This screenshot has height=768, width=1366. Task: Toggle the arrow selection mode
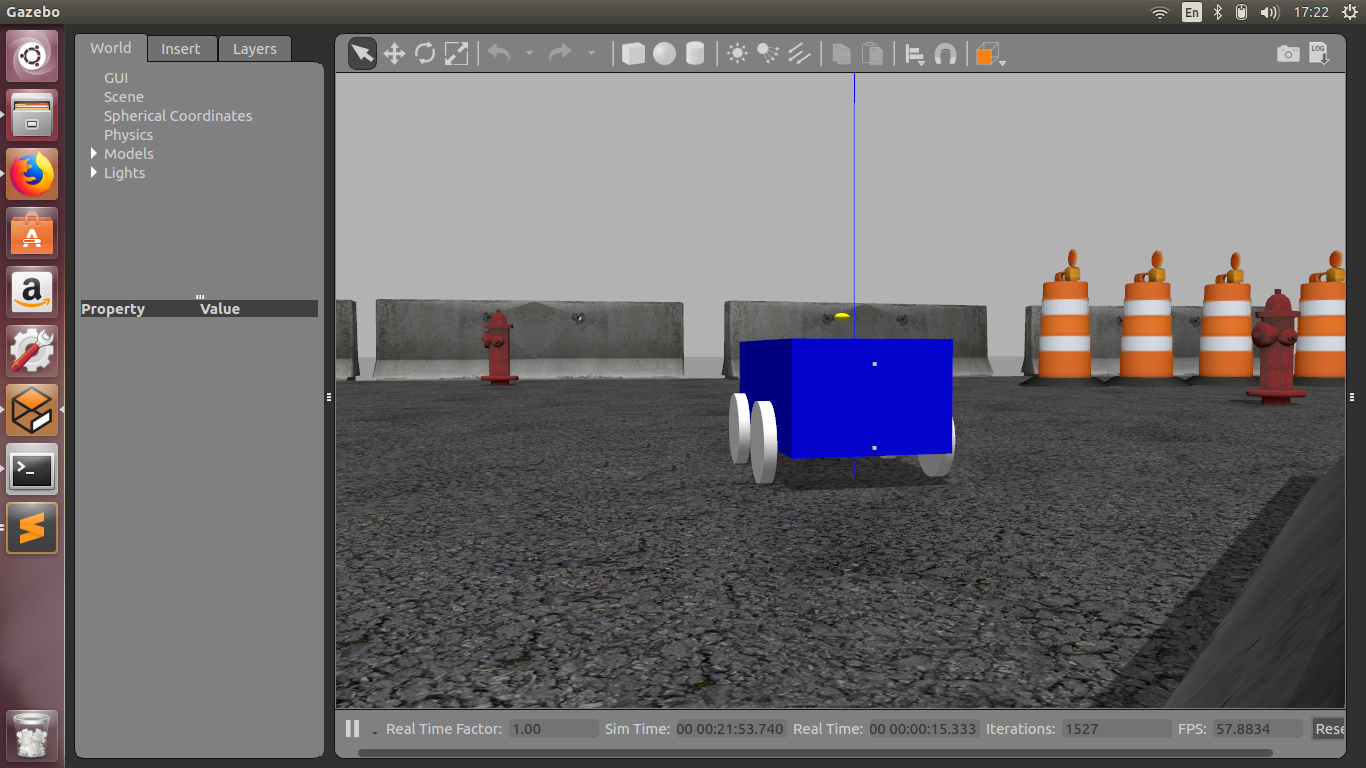coord(362,53)
